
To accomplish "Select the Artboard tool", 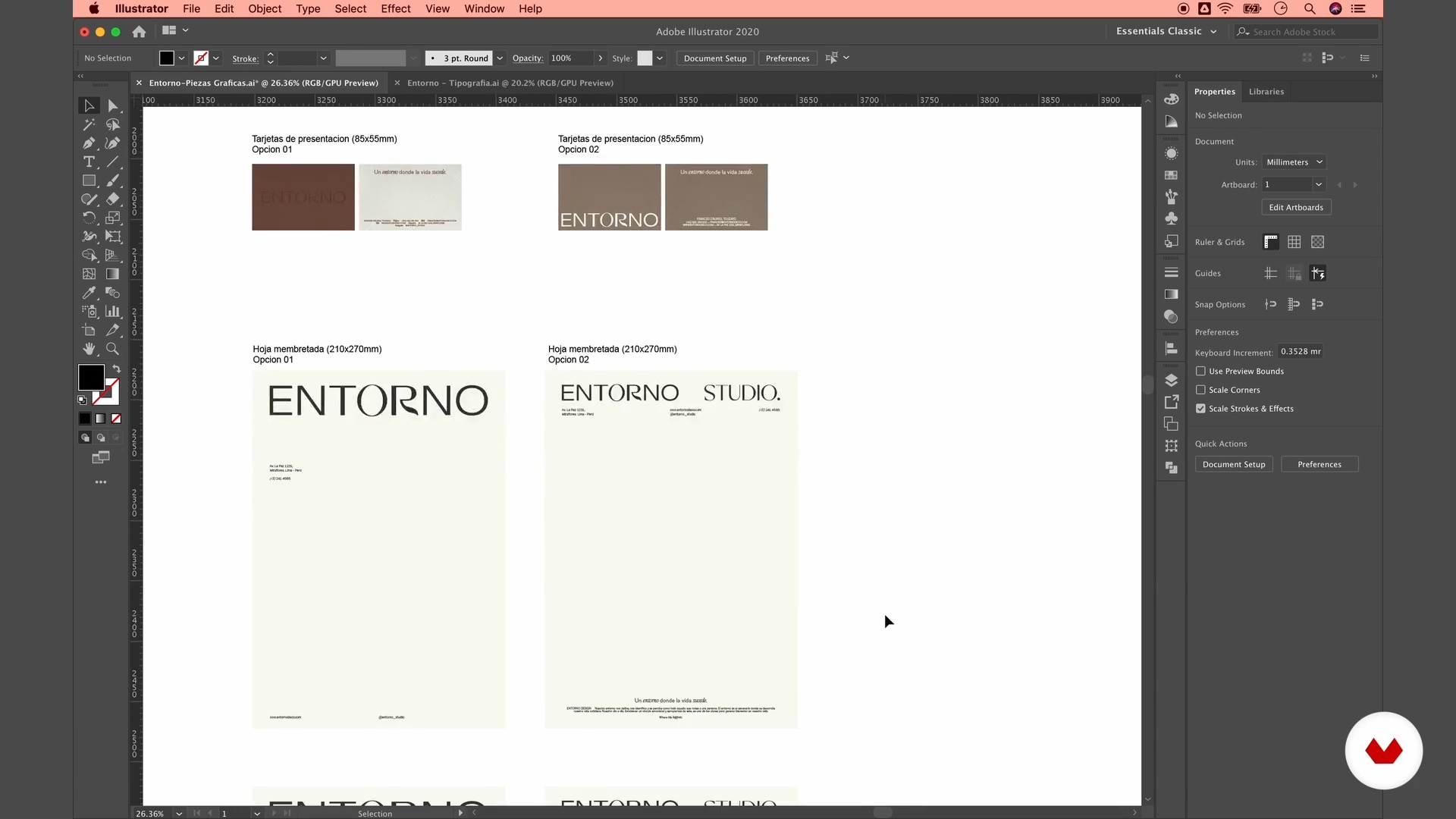I will tap(89, 330).
